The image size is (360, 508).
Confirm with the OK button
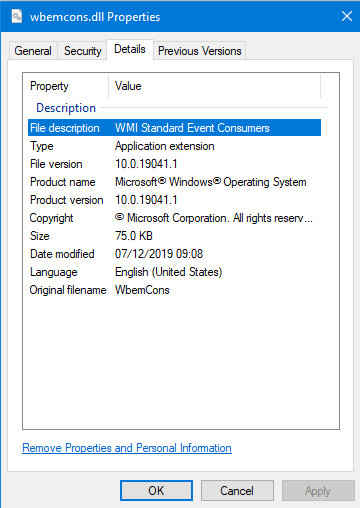156,490
